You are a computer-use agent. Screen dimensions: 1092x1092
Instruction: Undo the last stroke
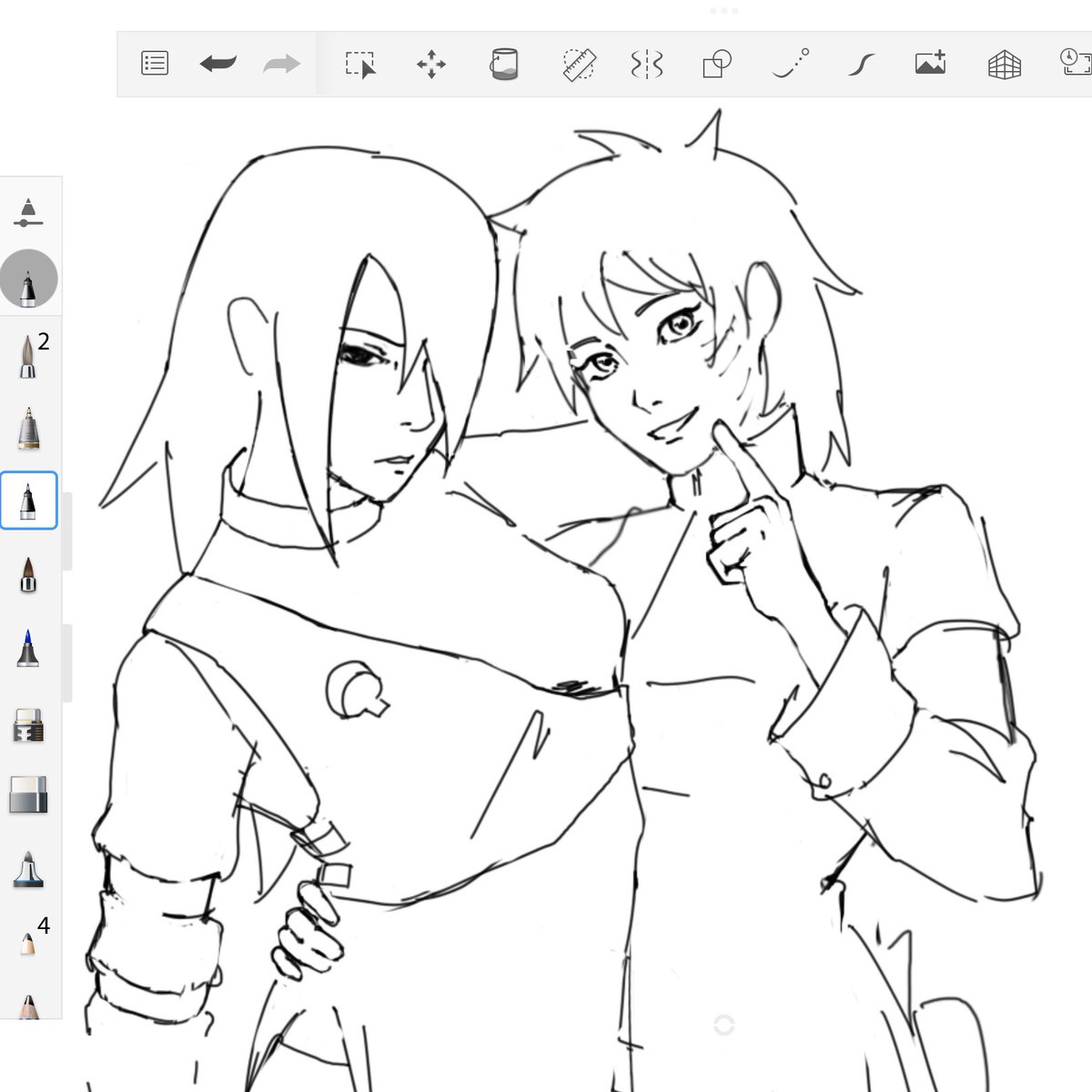tap(218, 64)
